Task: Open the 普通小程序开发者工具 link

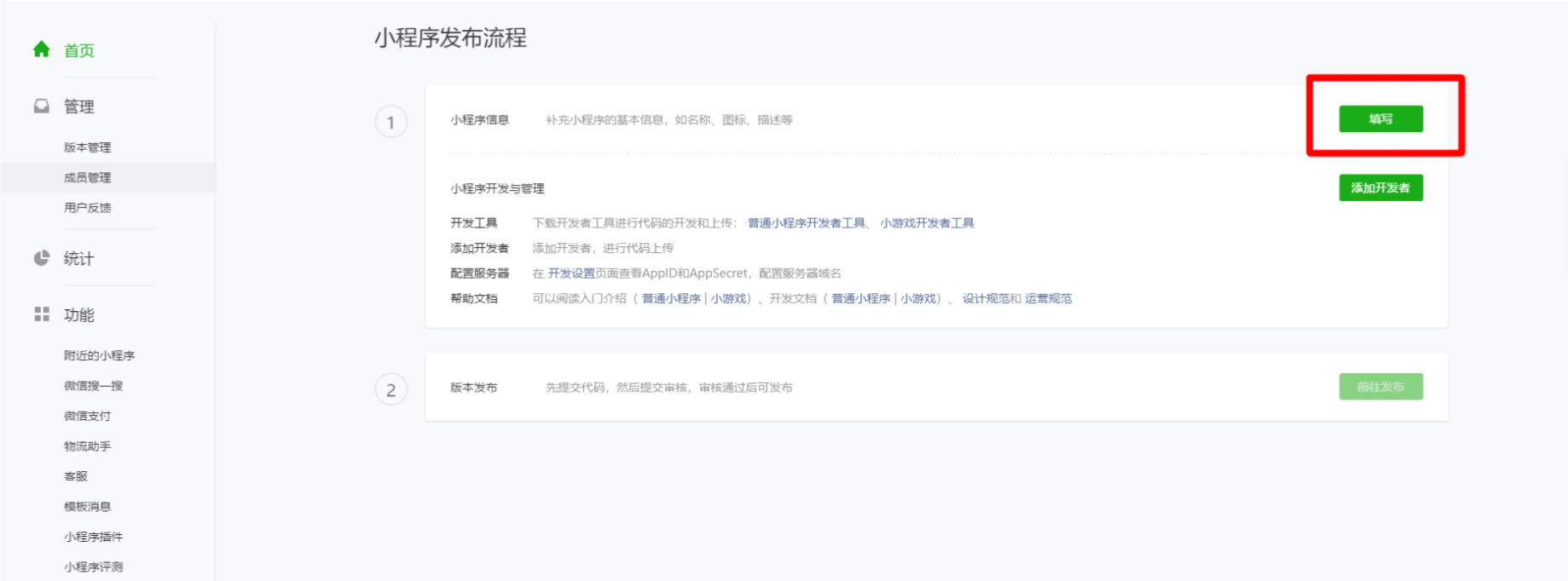Action: pyautogui.click(x=806, y=223)
